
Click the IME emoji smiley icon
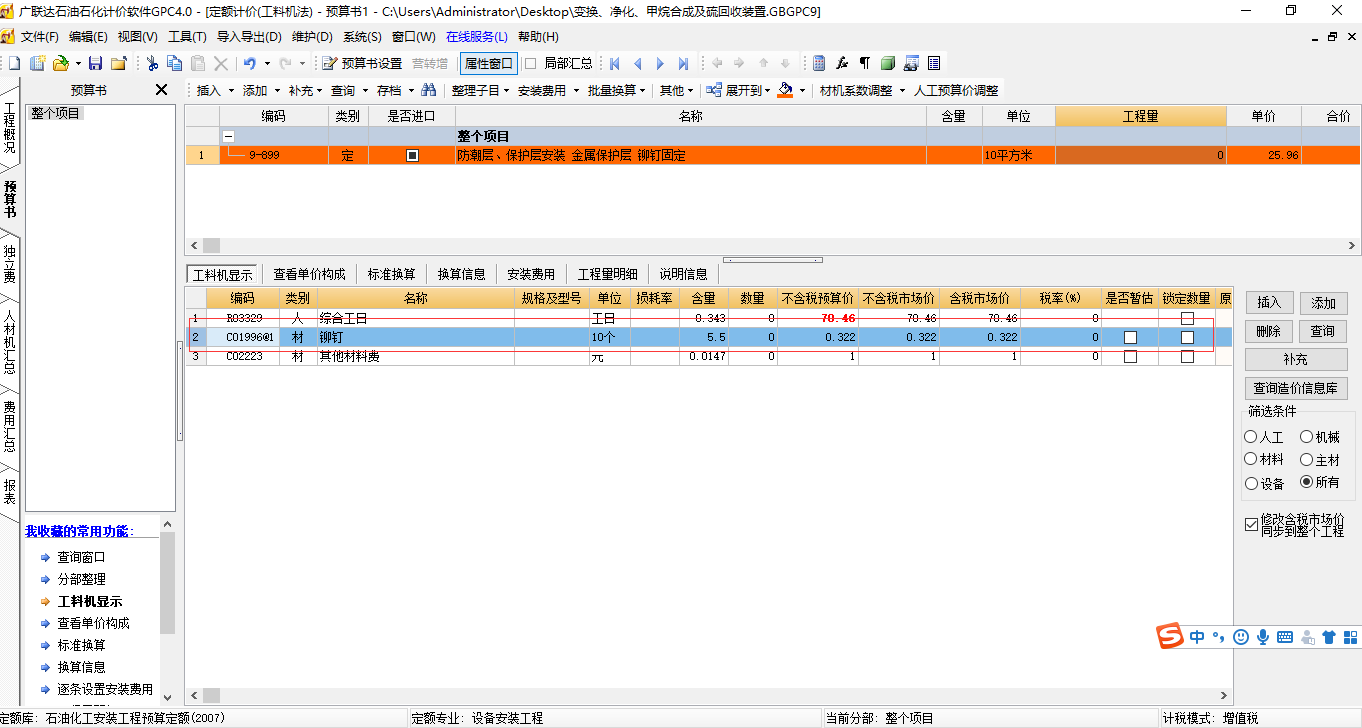point(1241,636)
